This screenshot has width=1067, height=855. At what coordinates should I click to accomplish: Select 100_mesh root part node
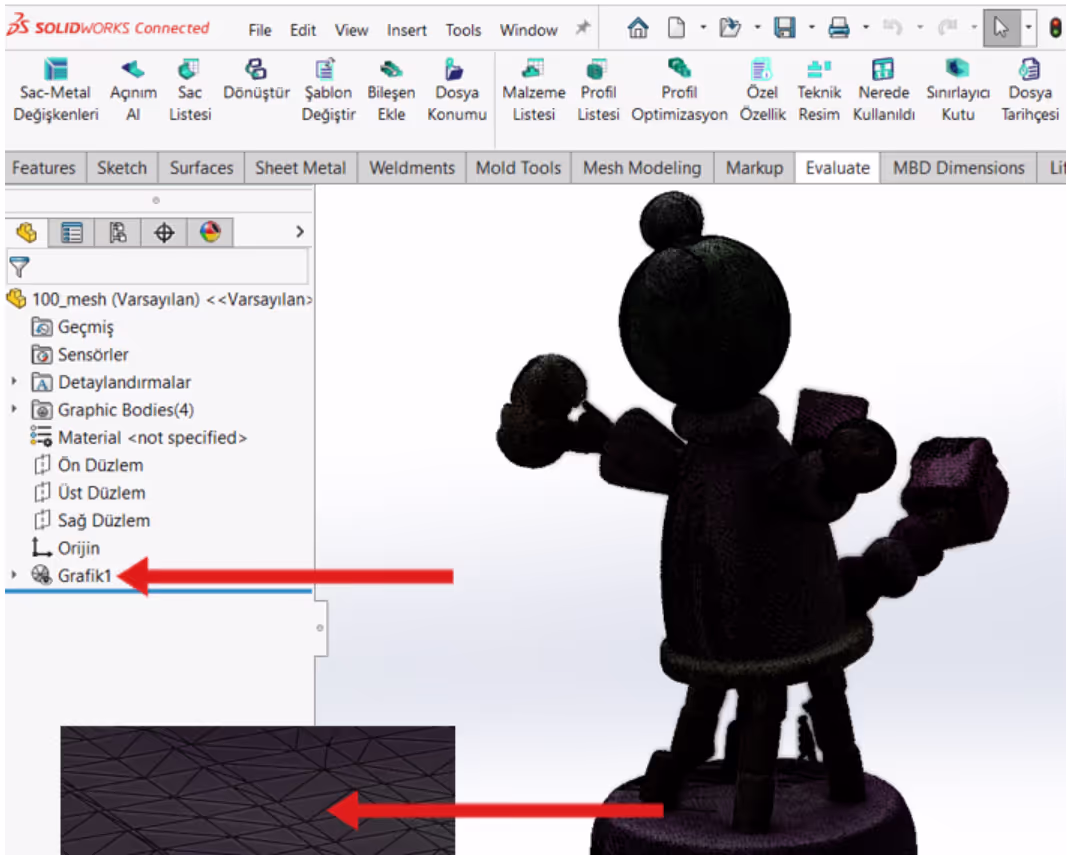(x=159, y=300)
